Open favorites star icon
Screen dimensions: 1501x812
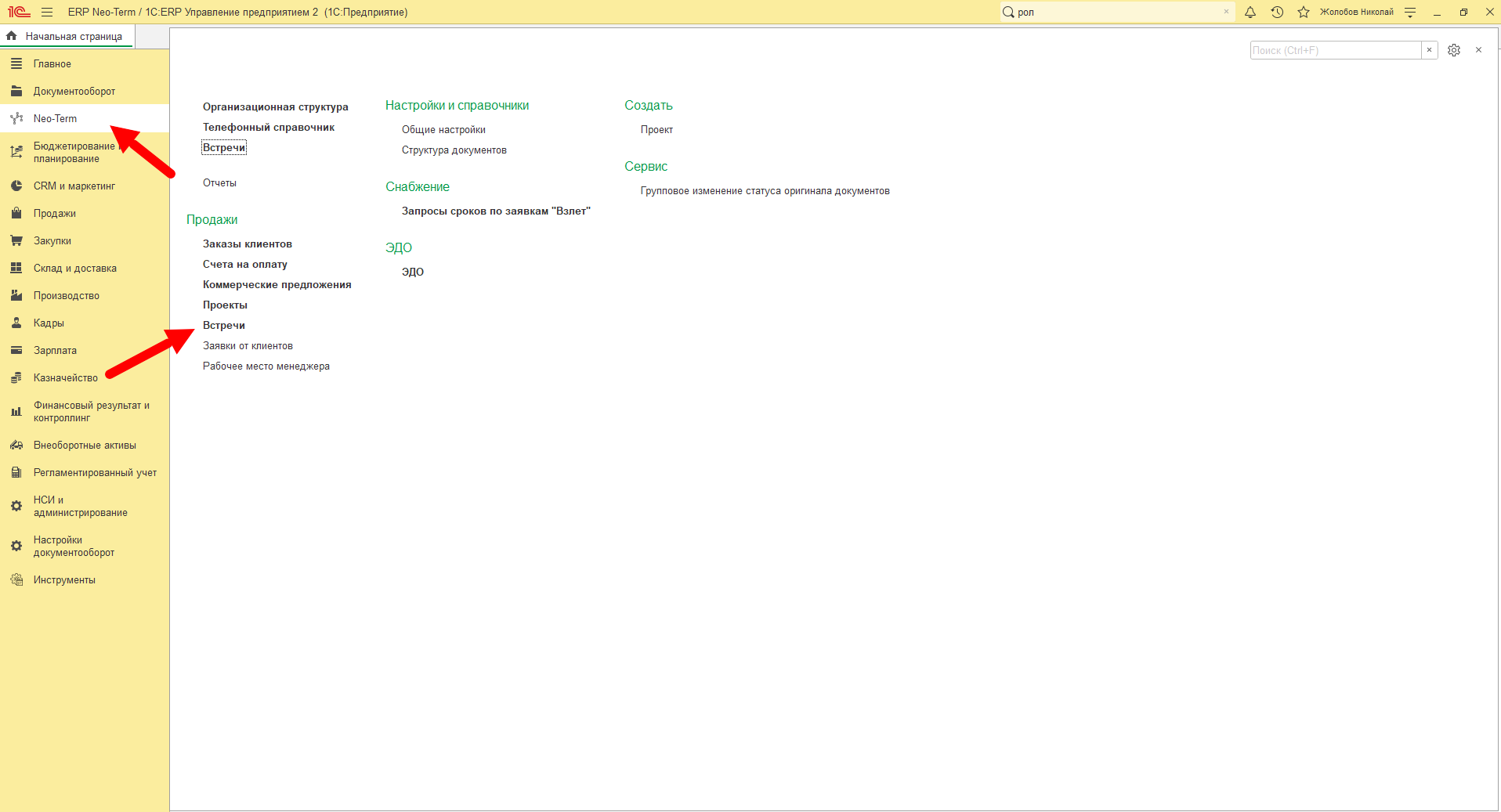click(x=1304, y=12)
